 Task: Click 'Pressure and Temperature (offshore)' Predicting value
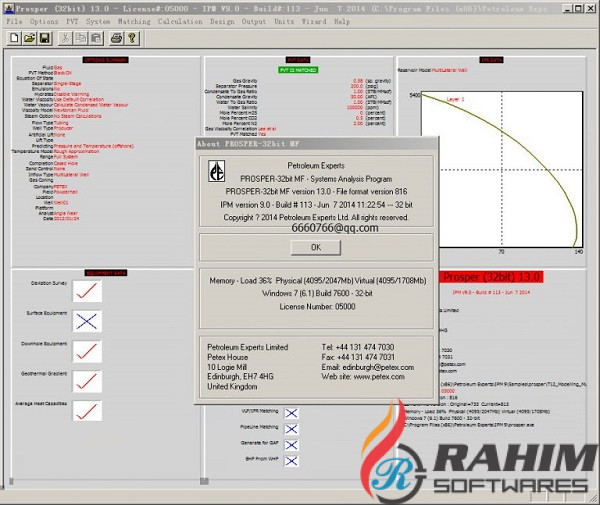[x=94, y=146]
